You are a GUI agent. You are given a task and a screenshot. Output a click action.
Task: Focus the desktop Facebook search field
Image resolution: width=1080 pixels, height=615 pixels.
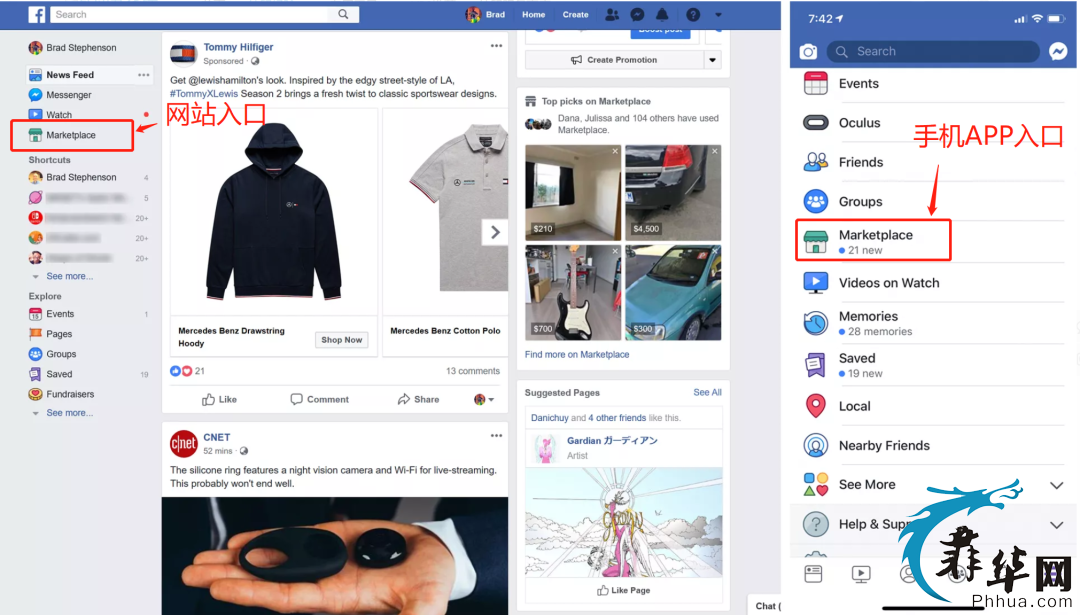(x=191, y=14)
